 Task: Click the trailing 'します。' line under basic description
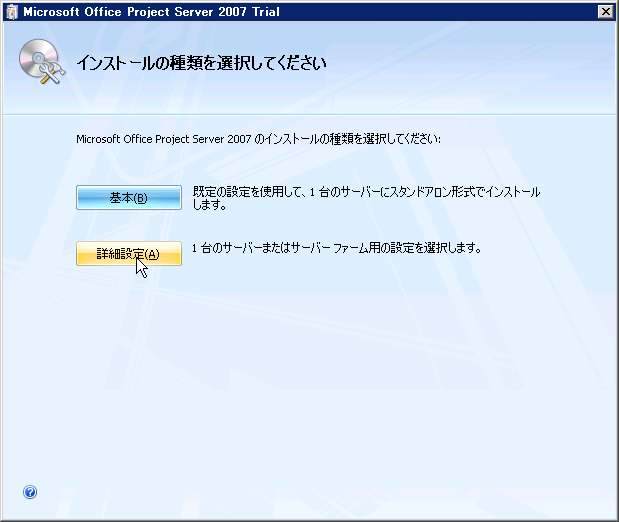tap(210, 206)
